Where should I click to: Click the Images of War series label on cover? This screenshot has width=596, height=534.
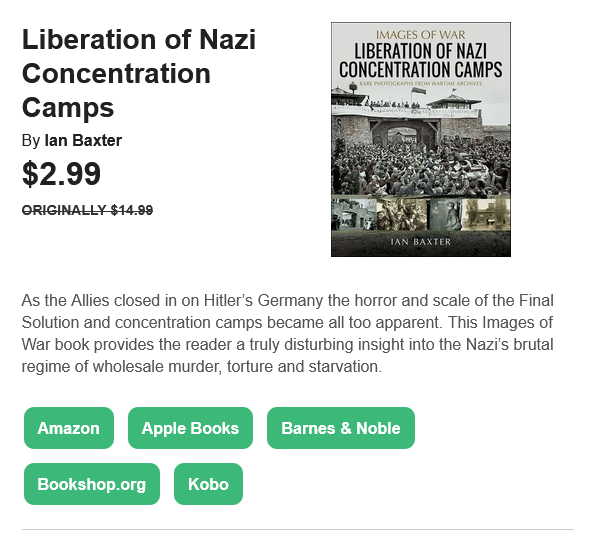(x=420, y=35)
